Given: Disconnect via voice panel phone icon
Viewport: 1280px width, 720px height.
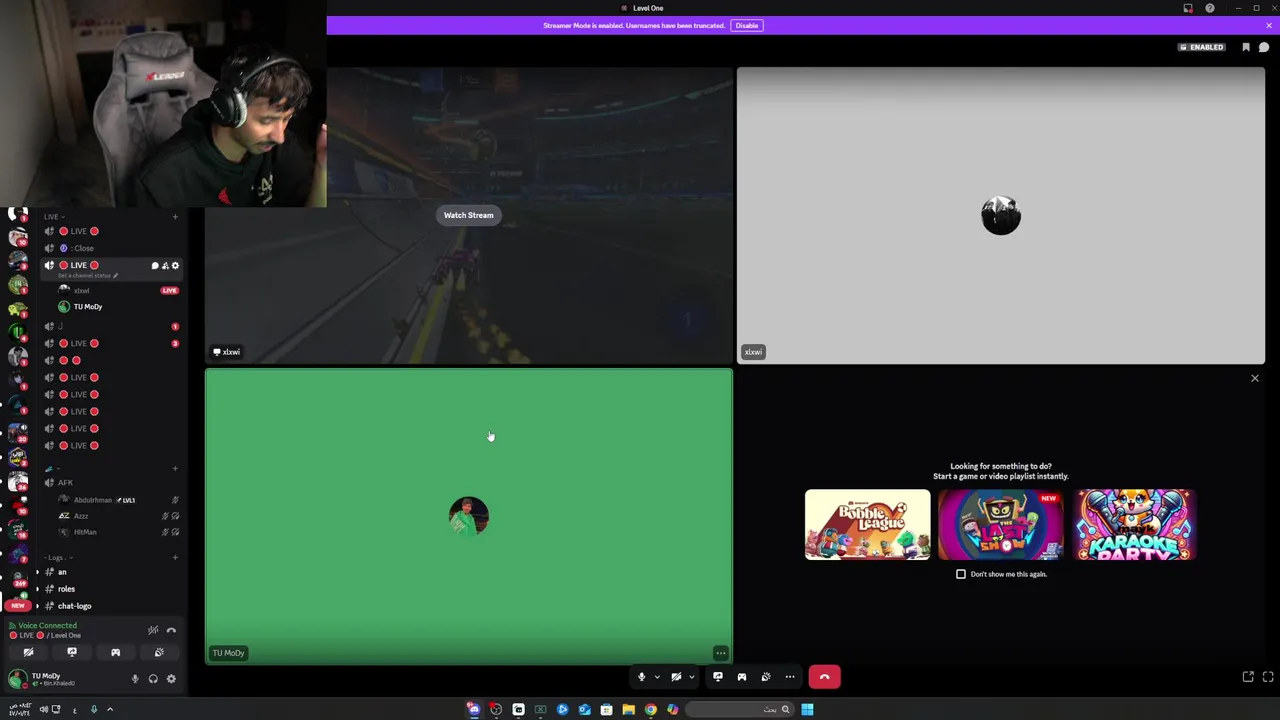Looking at the screenshot, I should 171,630.
